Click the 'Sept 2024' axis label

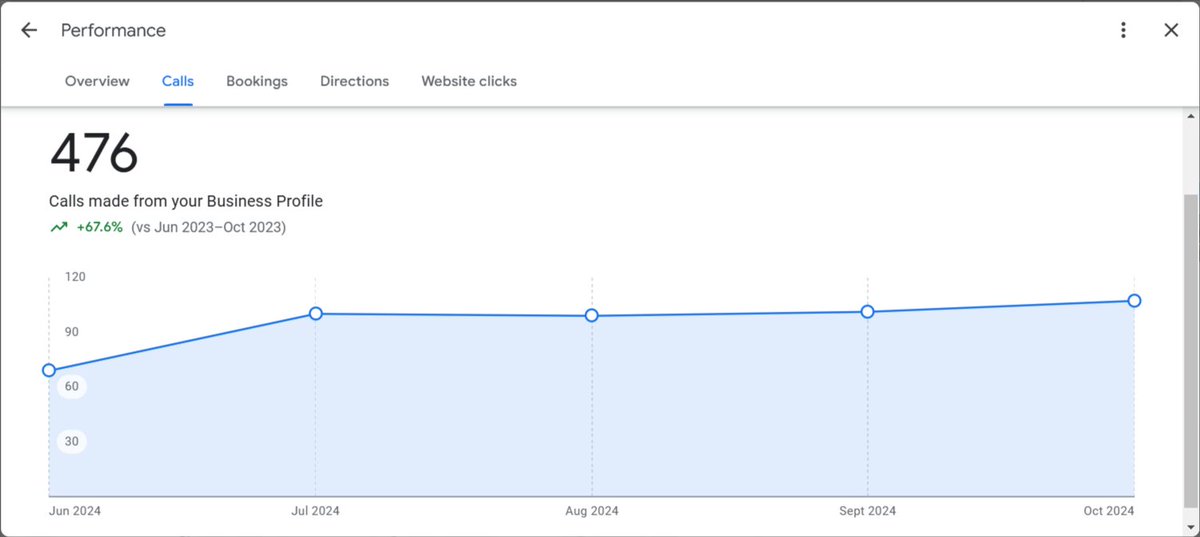pyautogui.click(x=867, y=511)
